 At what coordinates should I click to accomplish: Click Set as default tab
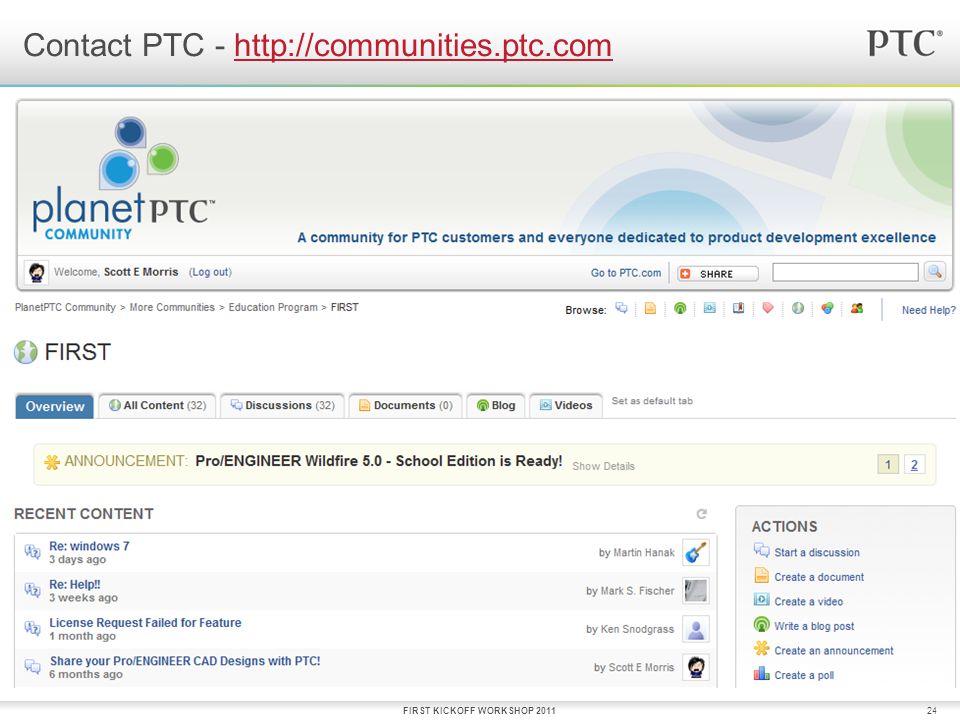coord(652,401)
